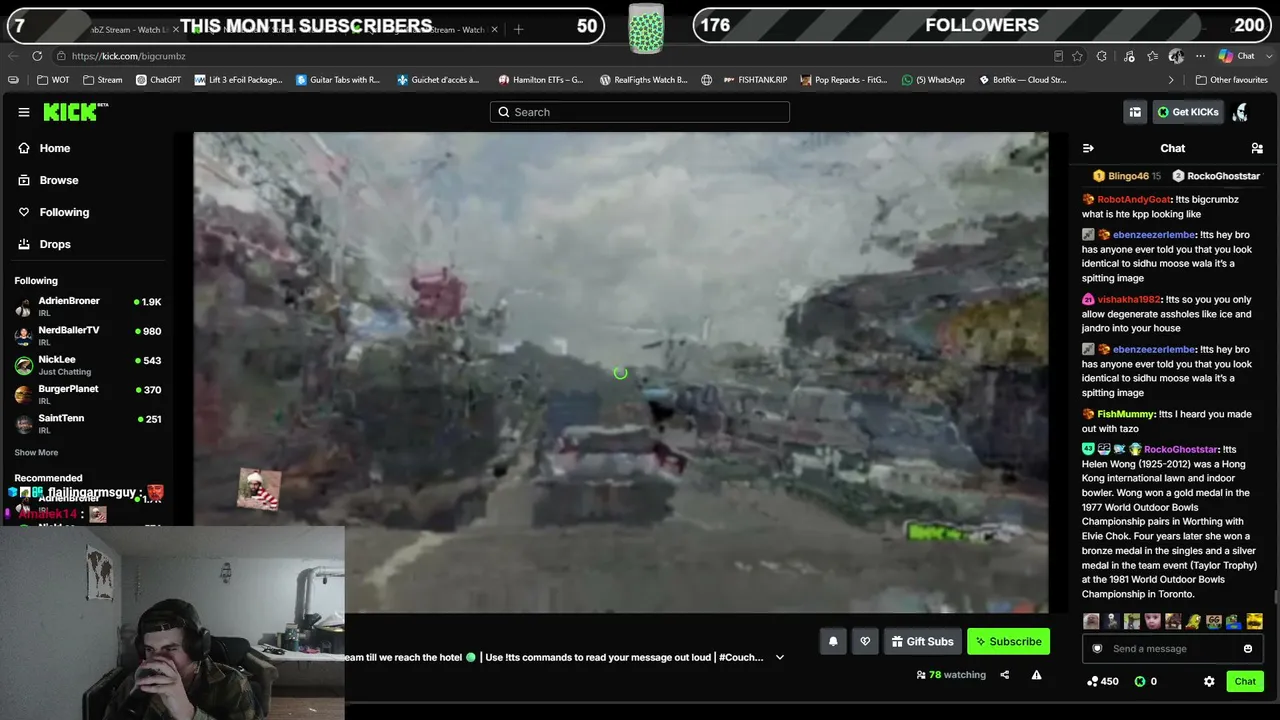Open the Other favourites folder
This screenshot has height=720, width=1280.
[1231, 80]
